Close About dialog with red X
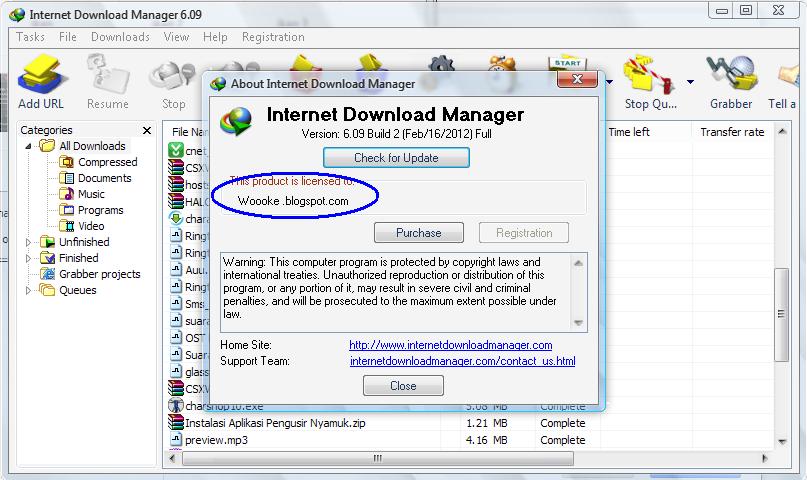 [x=577, y=79]
